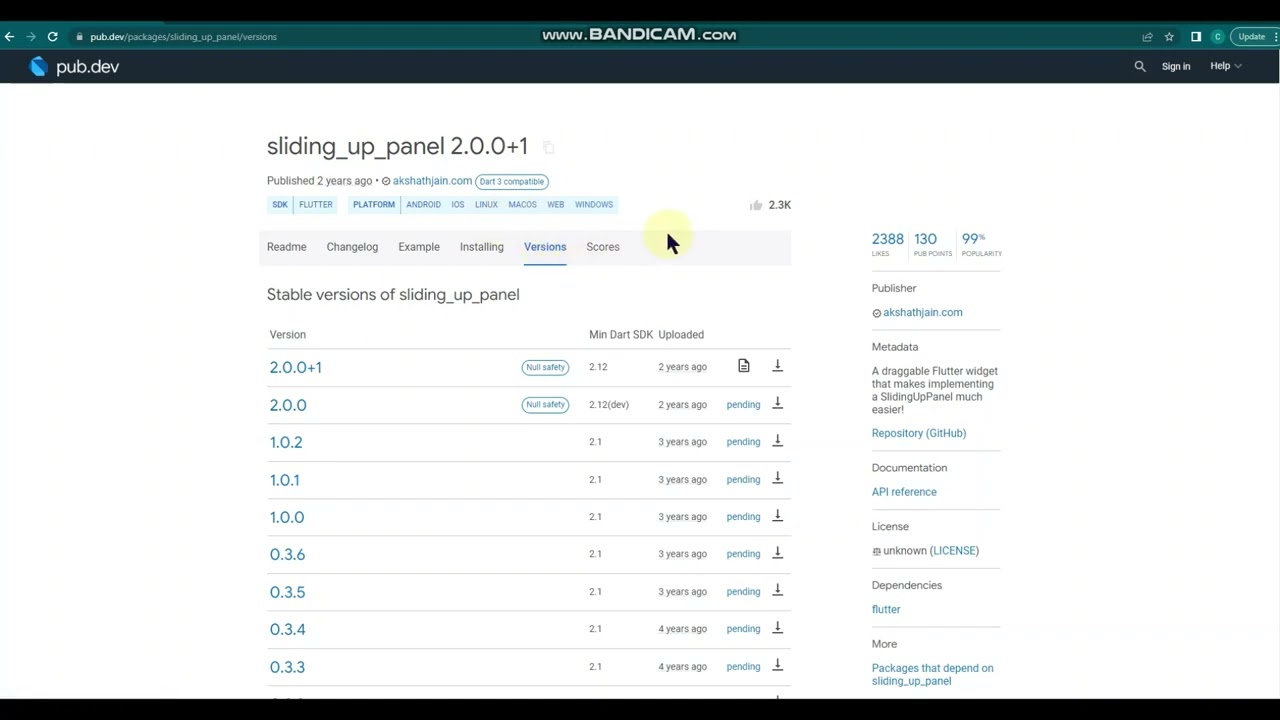Open browser three-dot menu

coord(1274,37)
